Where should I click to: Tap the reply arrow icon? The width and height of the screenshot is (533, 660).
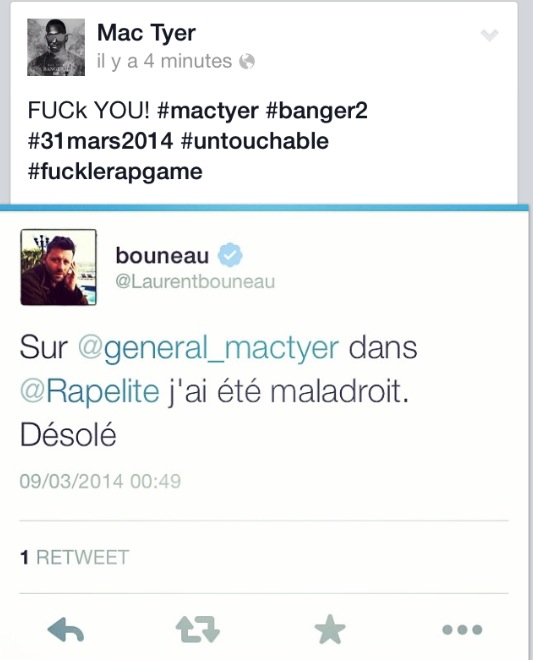pyautogui.click(x=66, y=630)
